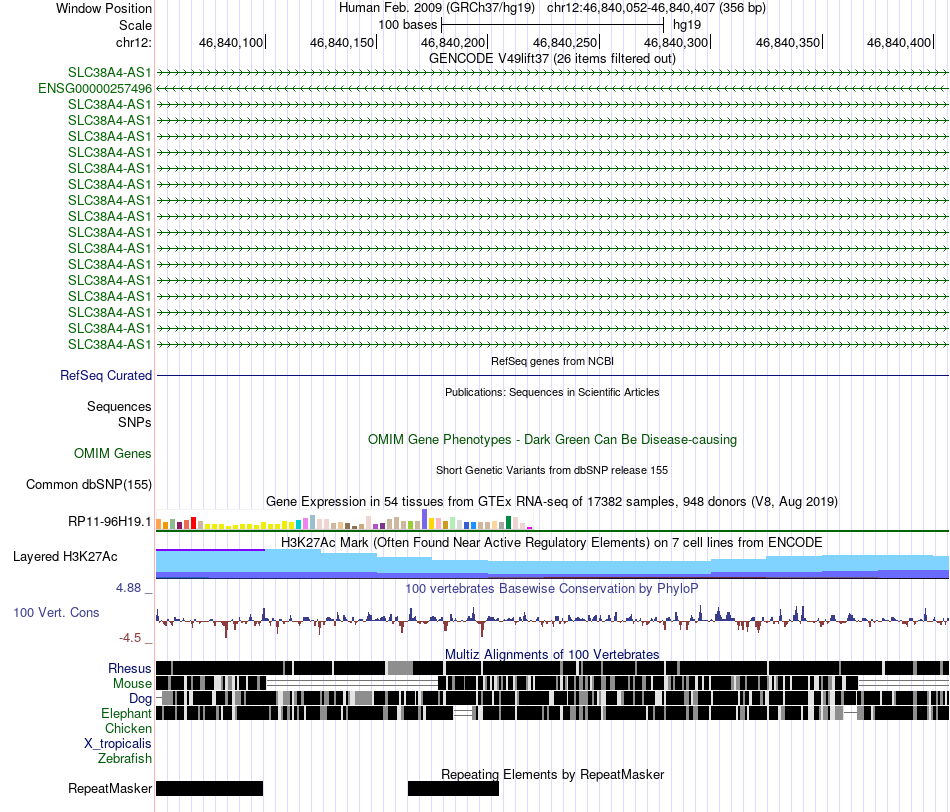This screenshot has height=812, width=950.
Task: Click the second RepeatMasker black block
Action: point(453,788)
